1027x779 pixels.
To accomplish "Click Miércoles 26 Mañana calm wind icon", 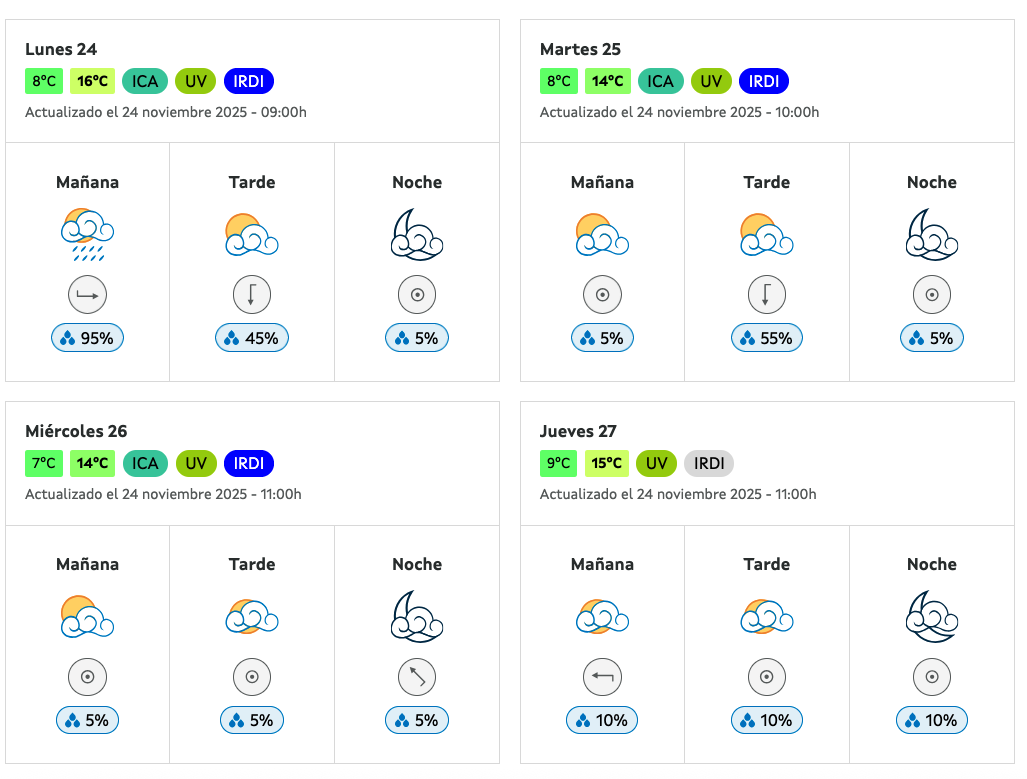I will click(x=87, y=677).
